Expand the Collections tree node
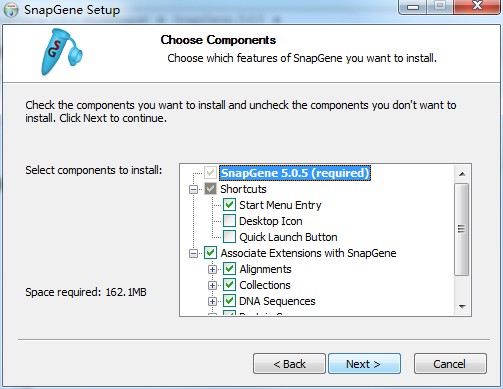This screenshot has width=503, height=389. [212, 285]
